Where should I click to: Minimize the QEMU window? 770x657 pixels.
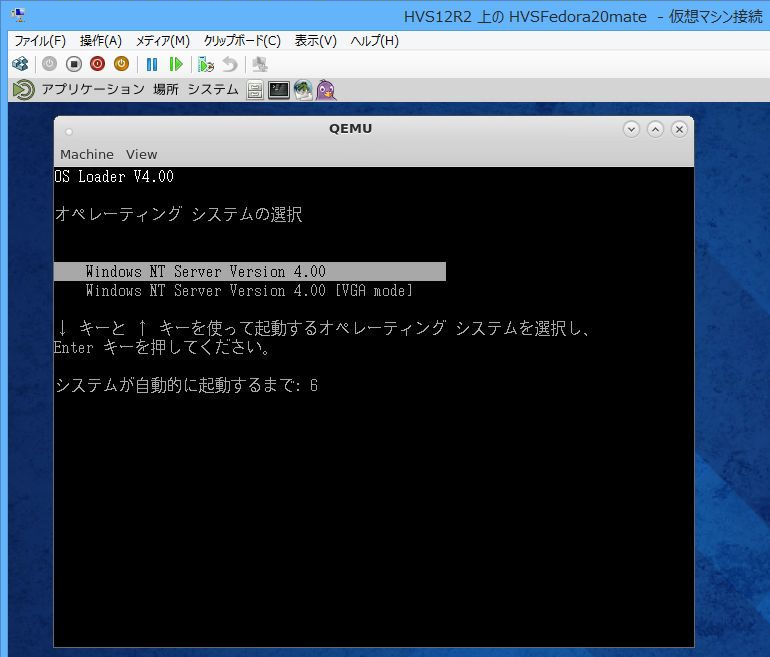(x=632, y=130)
